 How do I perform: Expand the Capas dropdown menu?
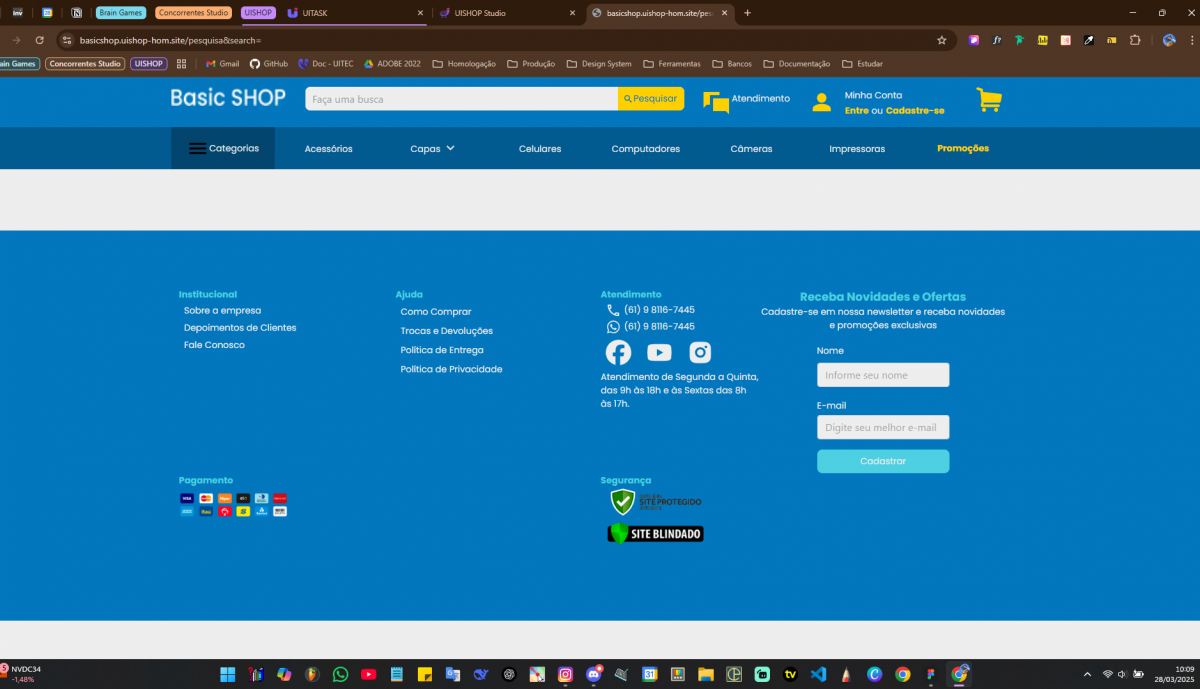[432, 149]
